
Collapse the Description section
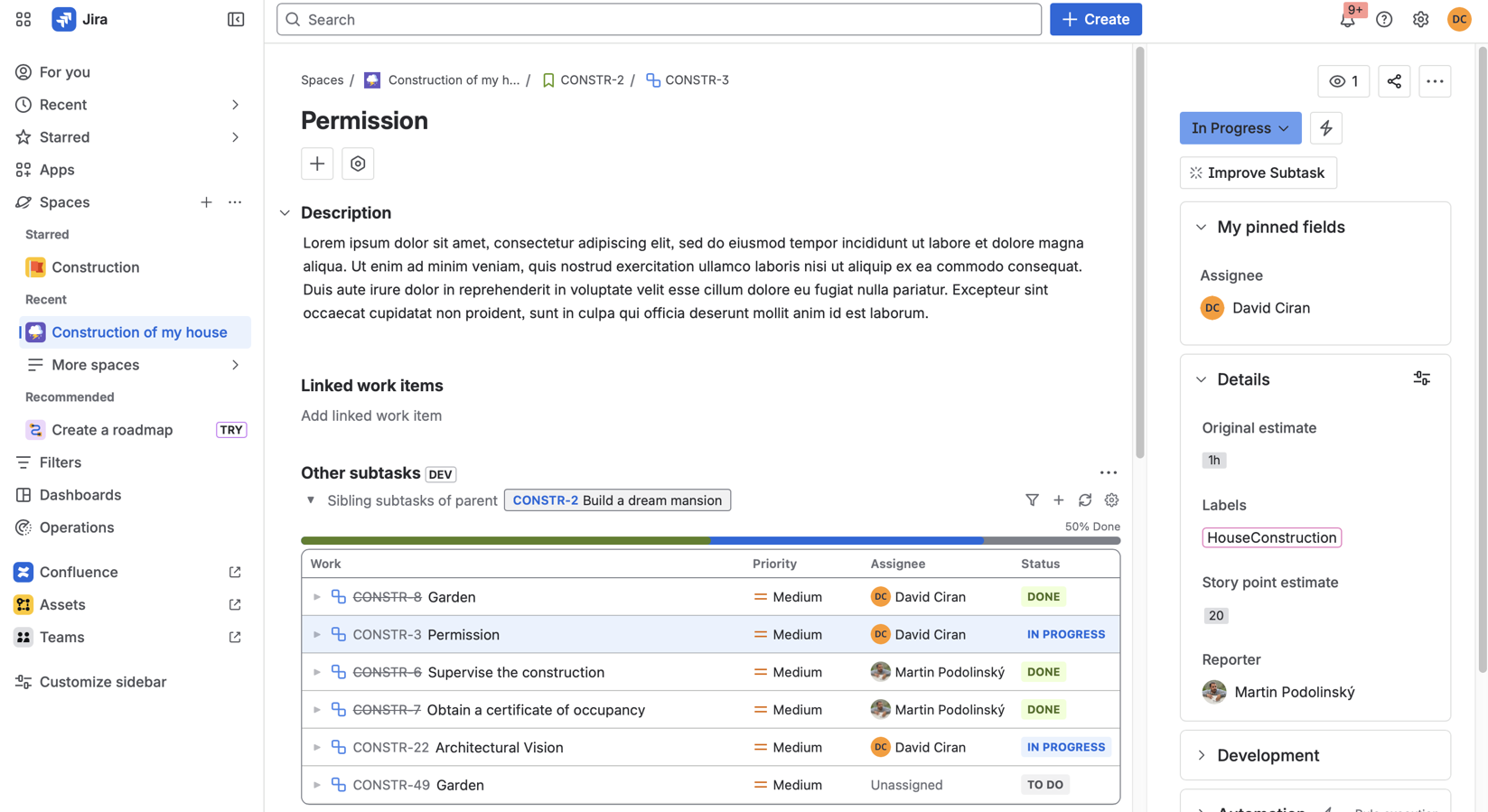pyautogui.click(x=285, y=213)
